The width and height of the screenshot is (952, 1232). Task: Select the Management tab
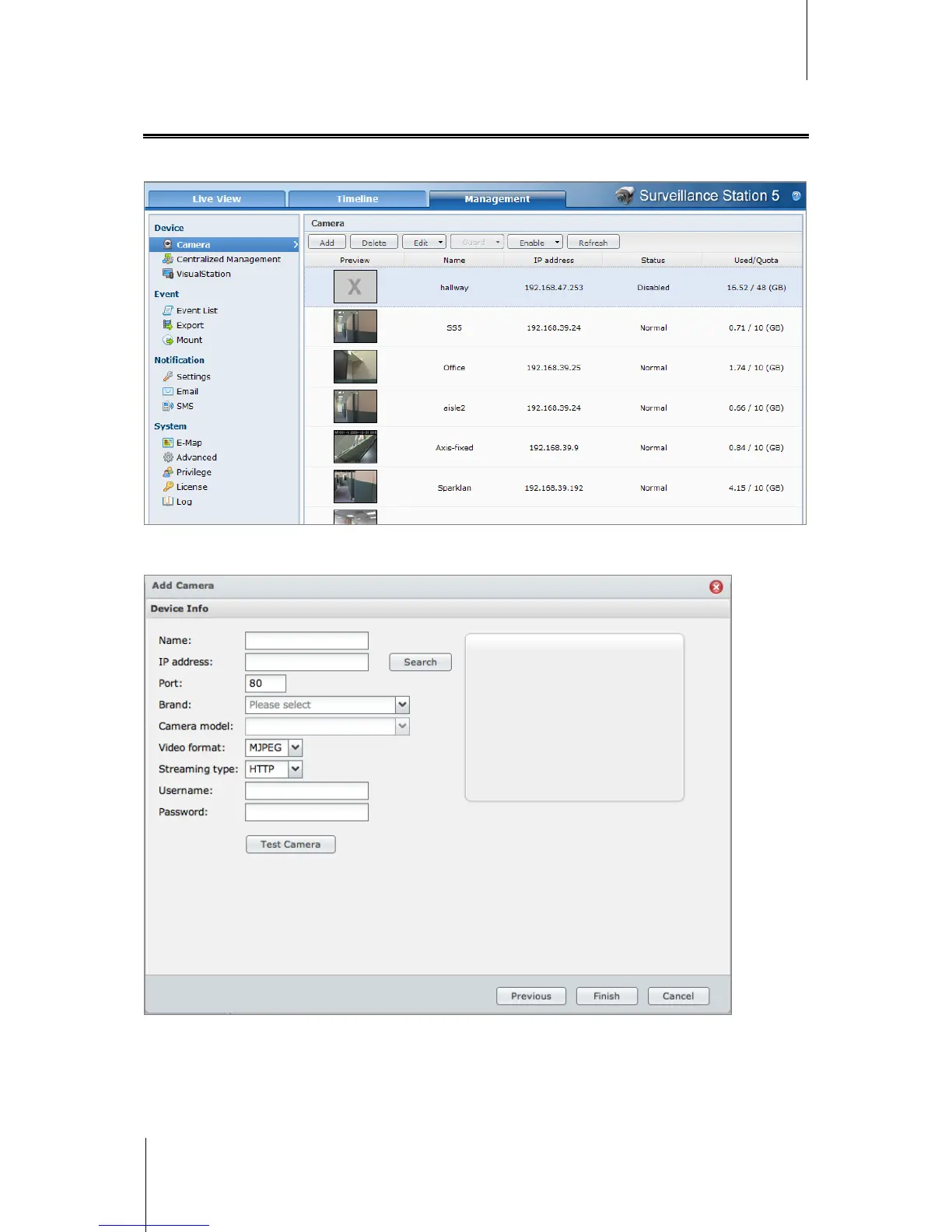(497, 199)
